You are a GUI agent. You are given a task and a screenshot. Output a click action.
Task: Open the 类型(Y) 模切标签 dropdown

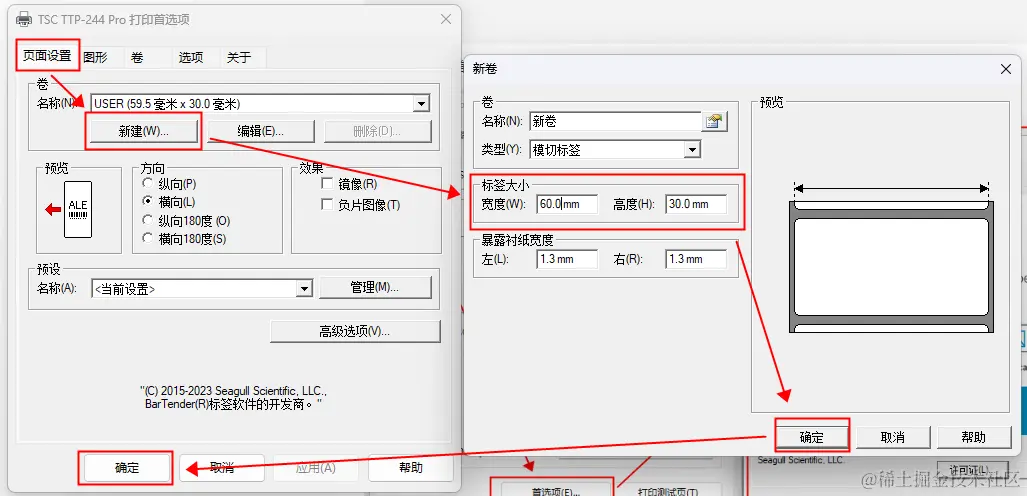692,150
